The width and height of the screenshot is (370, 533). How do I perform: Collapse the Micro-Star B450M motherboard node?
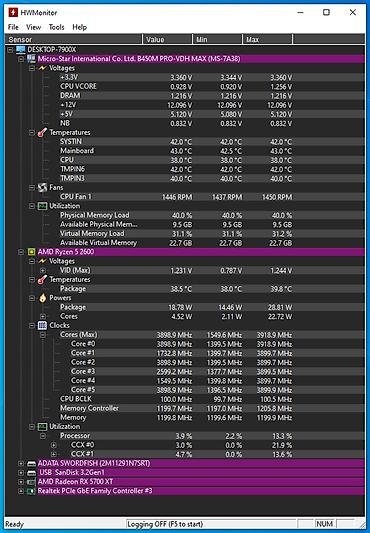click(21, 59)
